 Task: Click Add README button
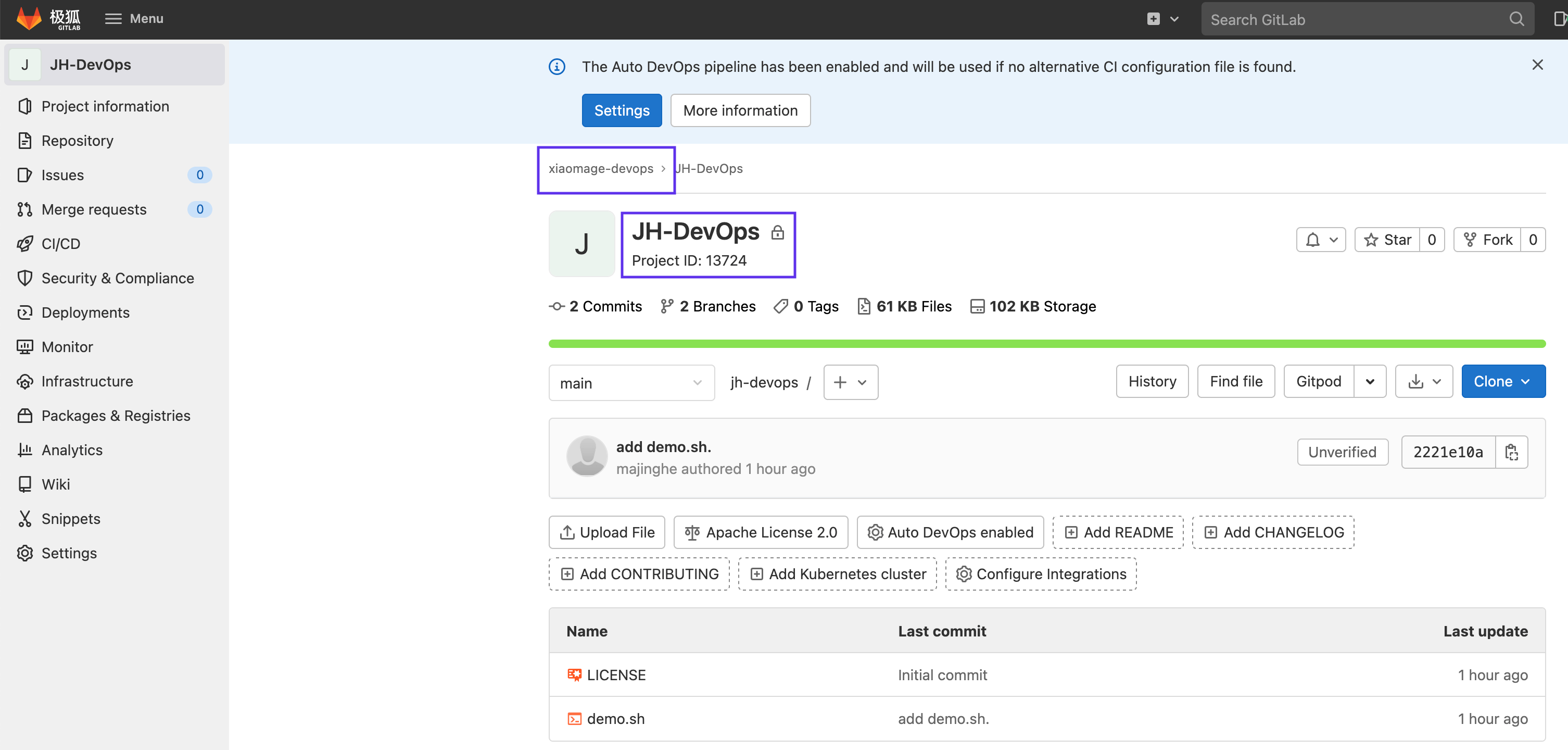tap(1118, 532)
